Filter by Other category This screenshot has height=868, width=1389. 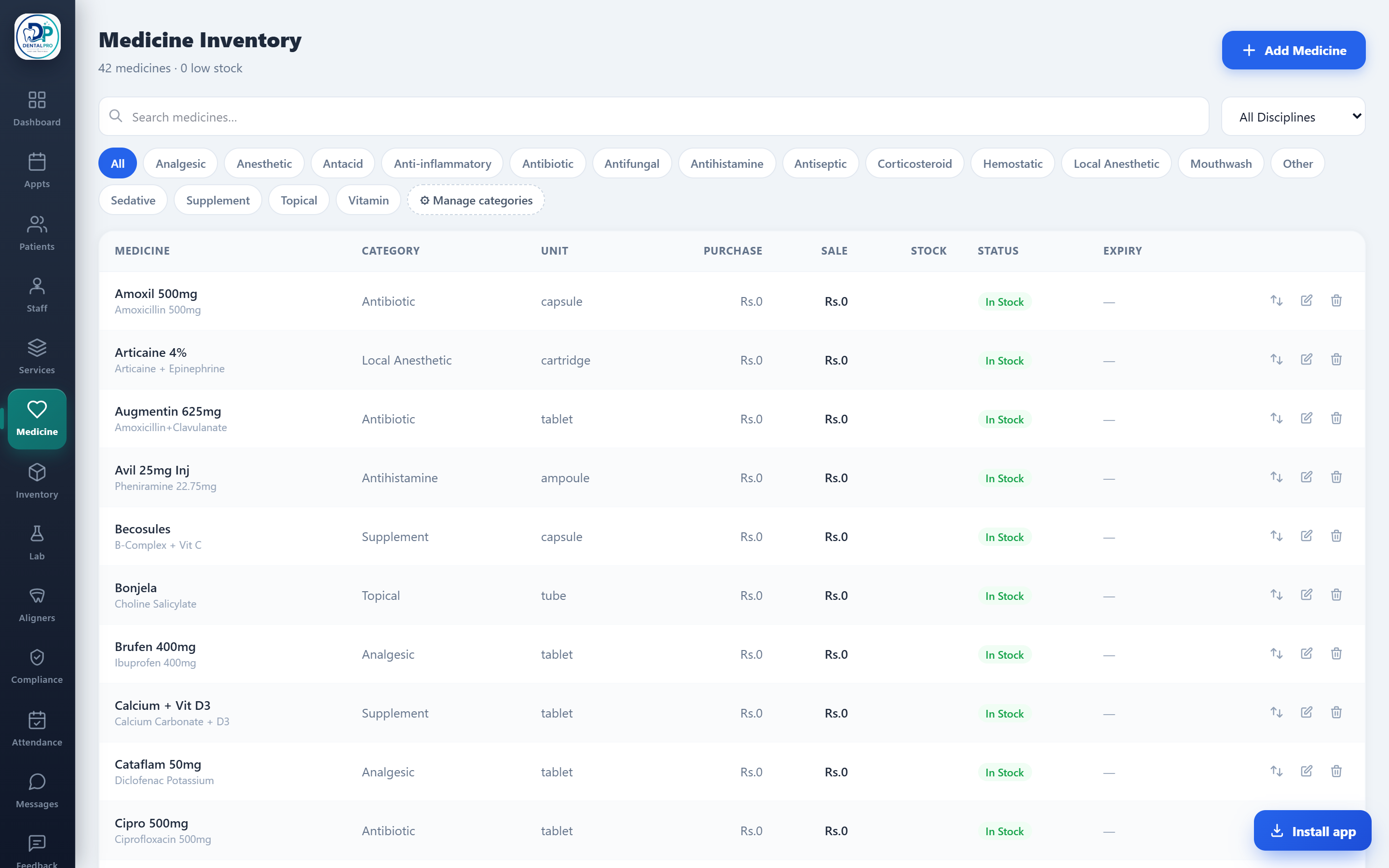coord(1297,163)
